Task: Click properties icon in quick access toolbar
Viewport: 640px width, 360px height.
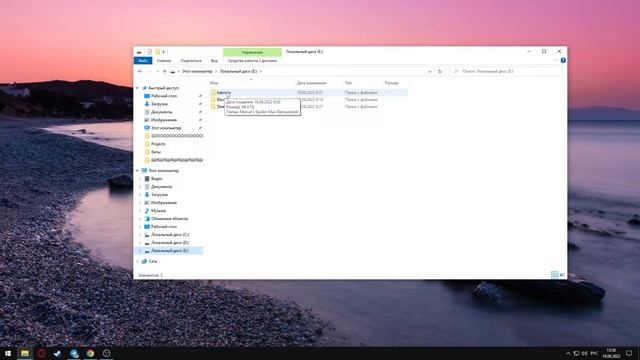Action: pyautogui.click(x=149, y=52)
